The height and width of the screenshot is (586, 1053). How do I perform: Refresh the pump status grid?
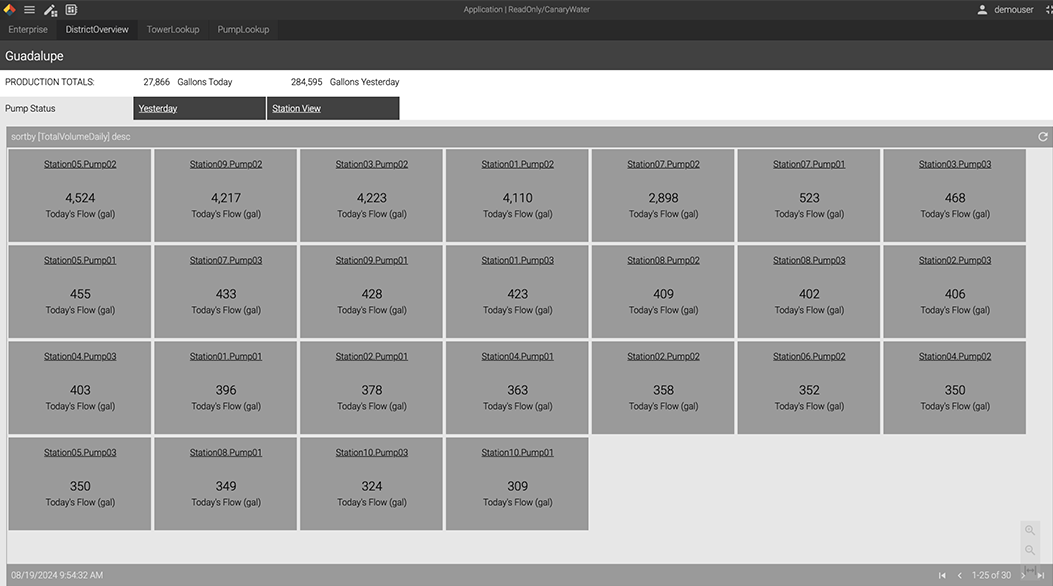(1043, 137)
